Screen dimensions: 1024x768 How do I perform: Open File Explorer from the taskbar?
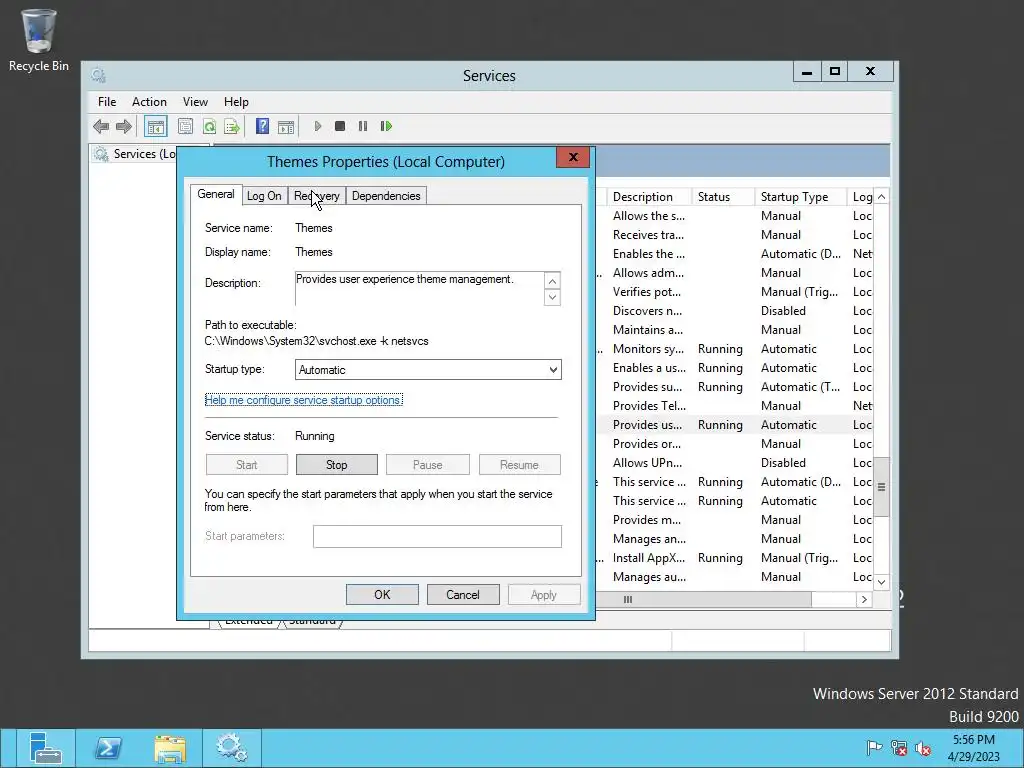point(170,748)
